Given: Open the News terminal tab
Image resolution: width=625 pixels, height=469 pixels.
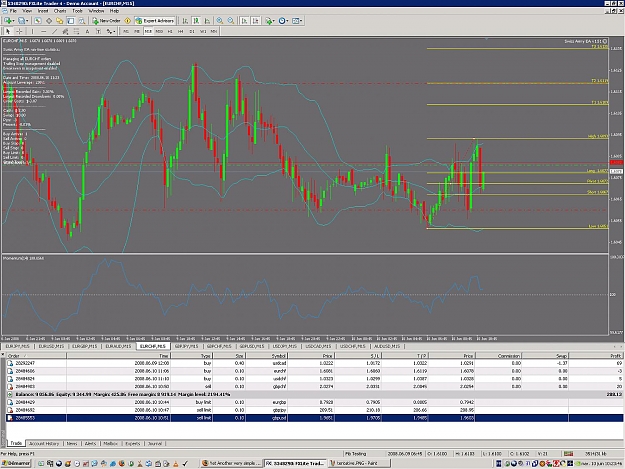Looking at the screenshot, I should (x=72, y=443).
